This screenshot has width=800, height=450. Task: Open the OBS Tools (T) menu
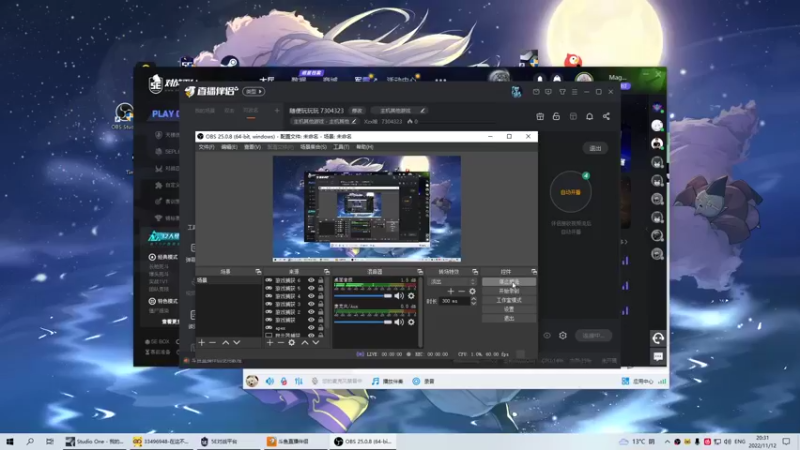[341, 147]
